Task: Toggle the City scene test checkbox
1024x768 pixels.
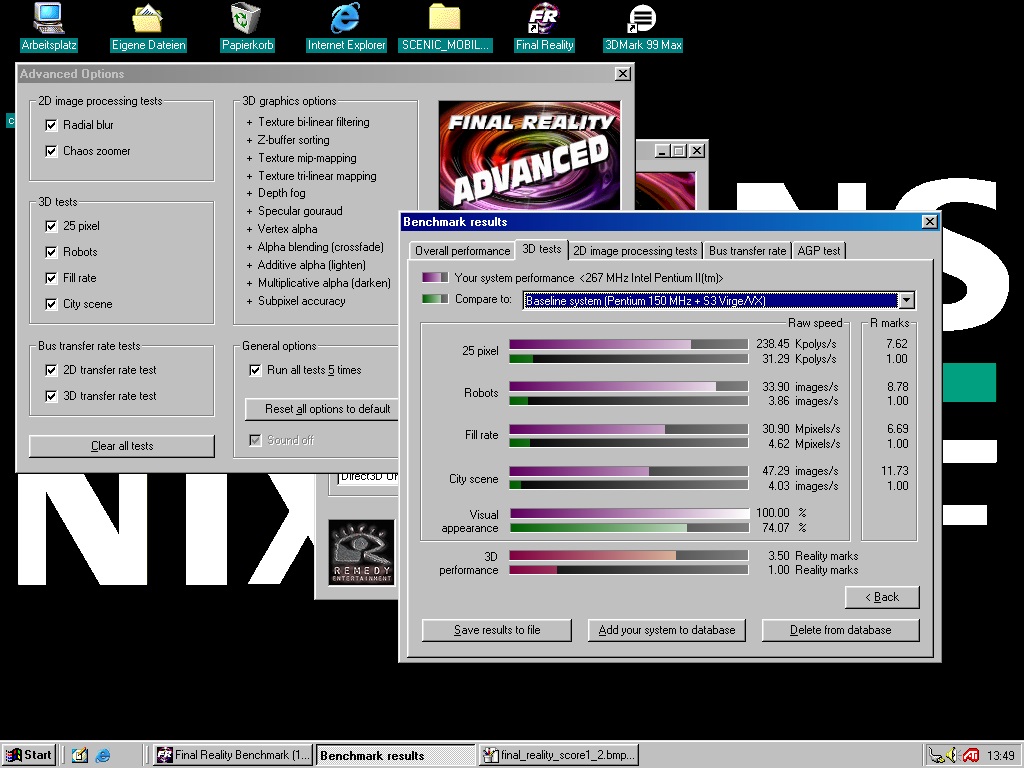Action: (51, 304)
